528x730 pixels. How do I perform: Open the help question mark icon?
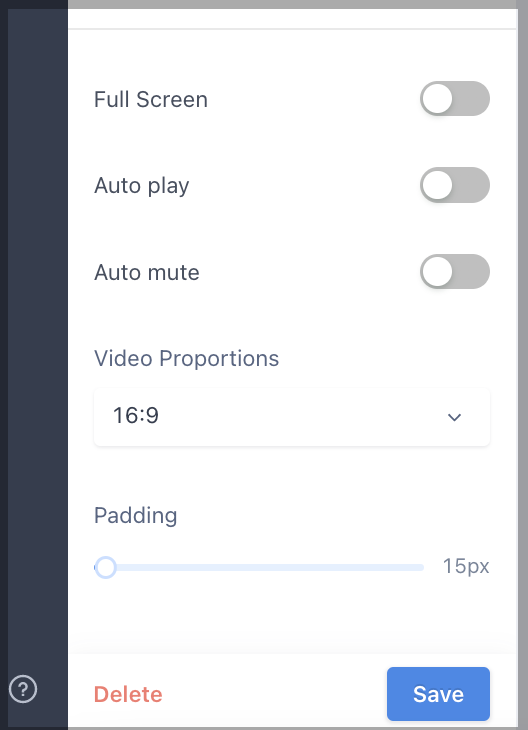(x=23, y=689)
